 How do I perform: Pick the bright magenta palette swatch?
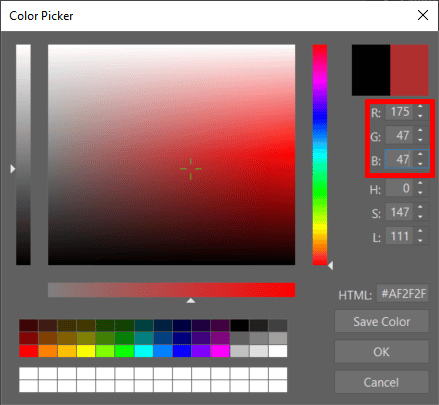pyautogui.click(x=220, y=351)
